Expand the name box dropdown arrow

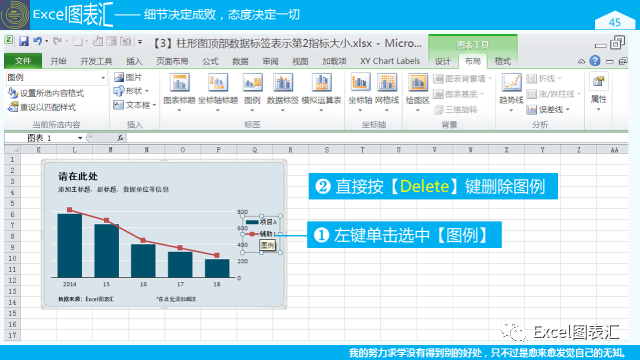[80, 138]
